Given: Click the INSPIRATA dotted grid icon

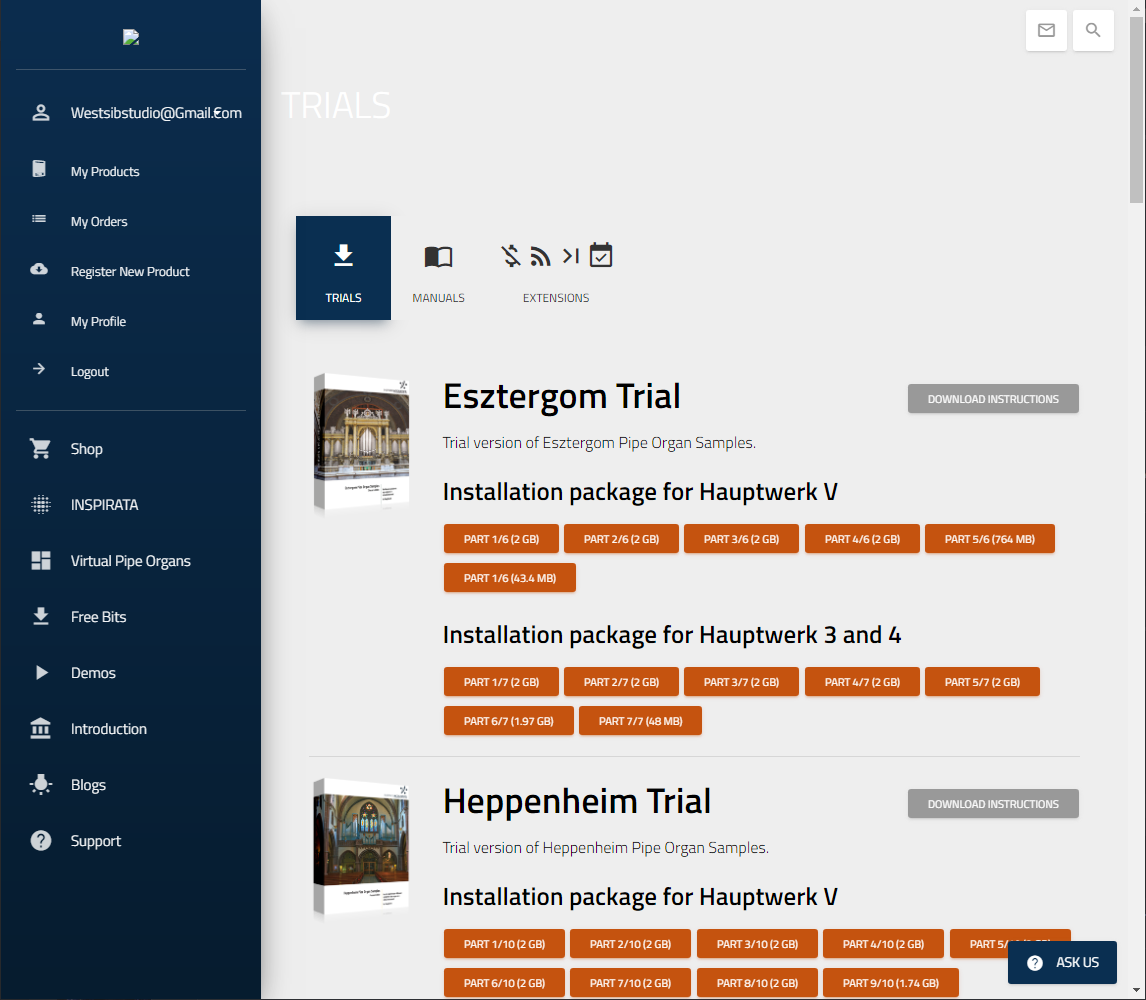Looking at the screenshot, I should (41, 504).
